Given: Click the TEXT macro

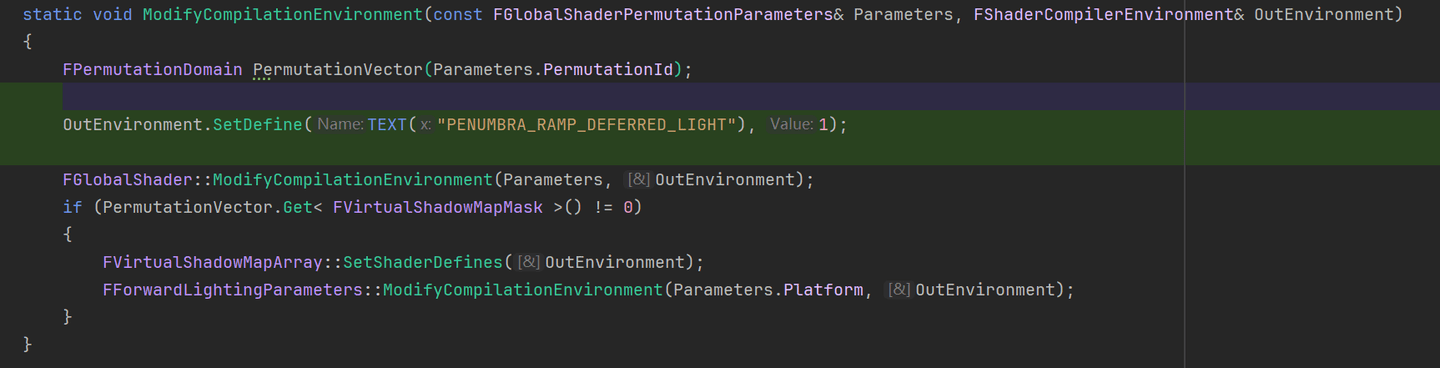Looking at the screenshot, I should tap(387, 125).
